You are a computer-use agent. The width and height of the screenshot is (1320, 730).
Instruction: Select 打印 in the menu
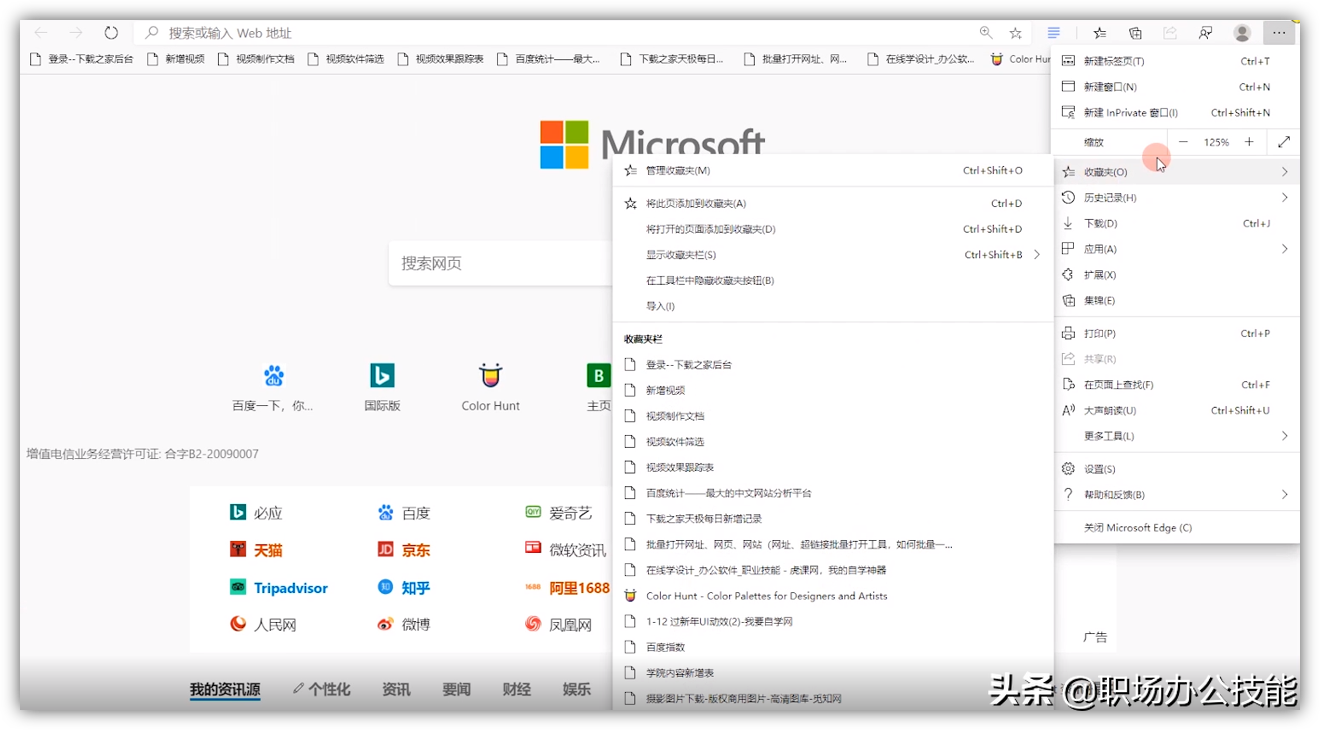point(1176,333)
